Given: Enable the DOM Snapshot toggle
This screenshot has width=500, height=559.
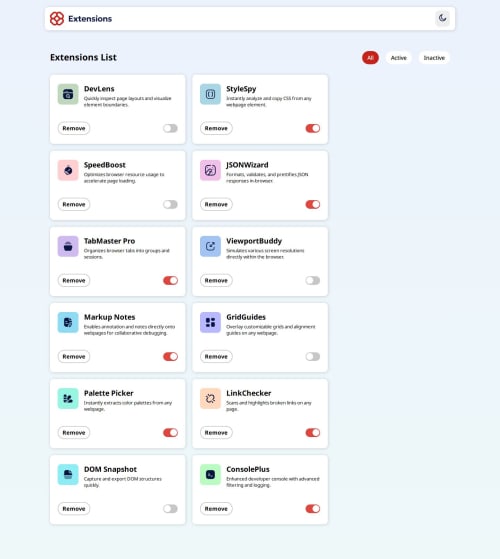Looking at the screenshot, I should 170,509.
